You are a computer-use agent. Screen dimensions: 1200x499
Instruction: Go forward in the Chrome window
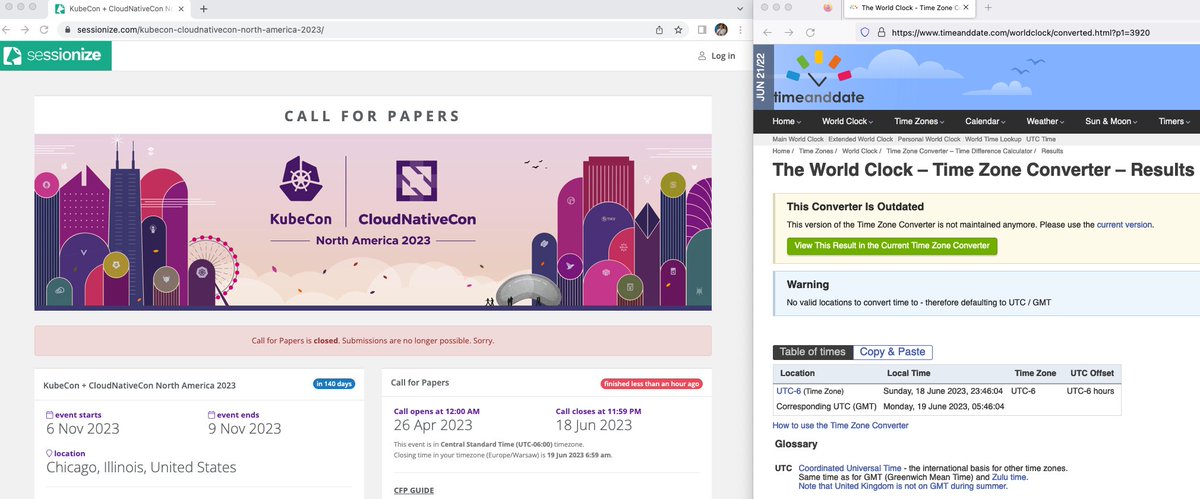click(x=26, y=29)
